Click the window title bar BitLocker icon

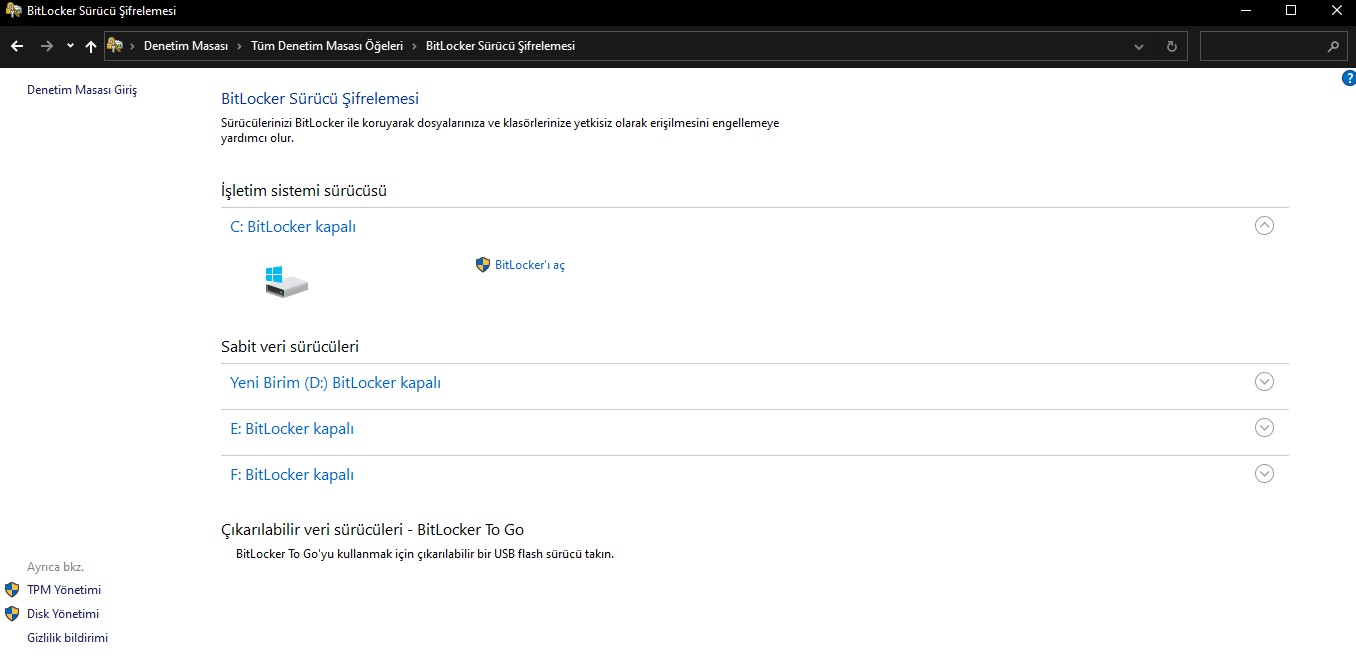[x=13, y=11]
